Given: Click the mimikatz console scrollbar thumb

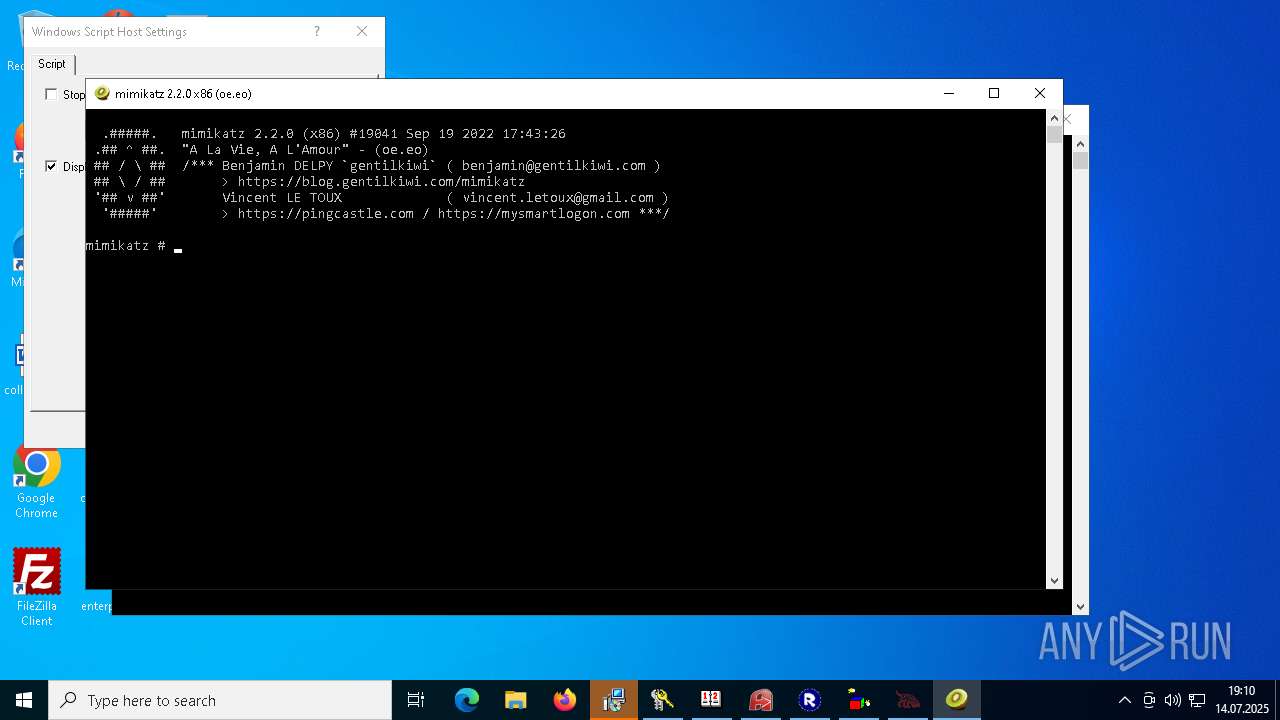Looking at the screenshot, I should (x=1054, y=135).
